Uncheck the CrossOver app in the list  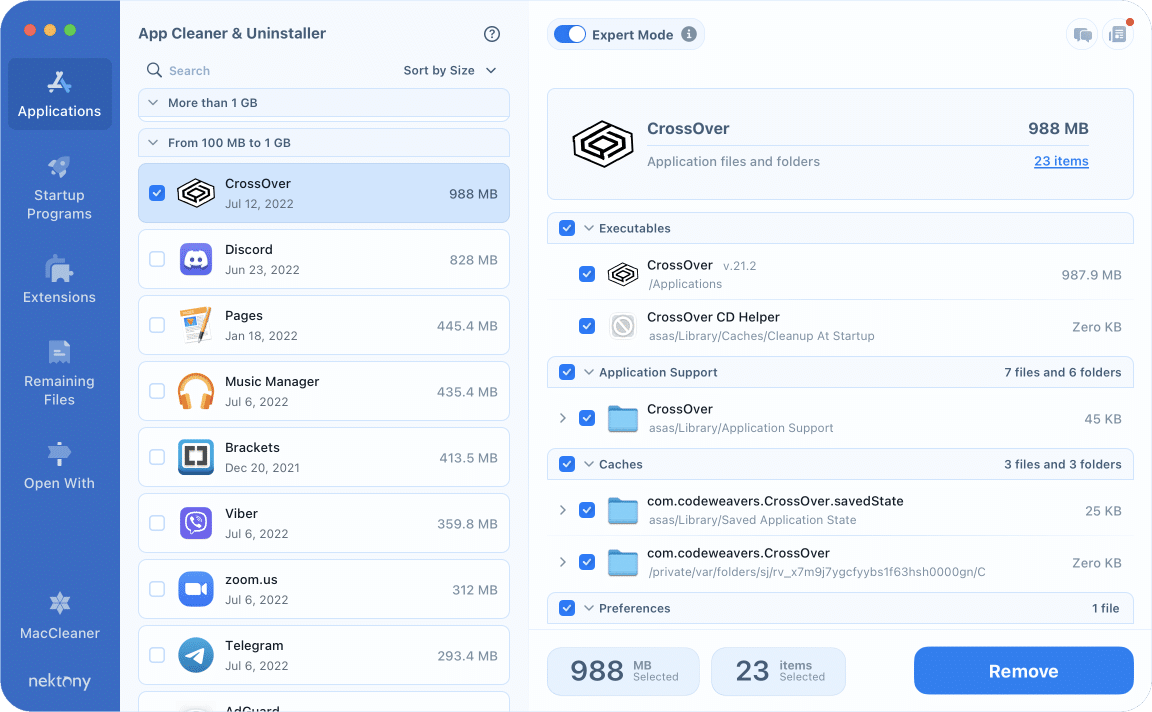(157, 193)
